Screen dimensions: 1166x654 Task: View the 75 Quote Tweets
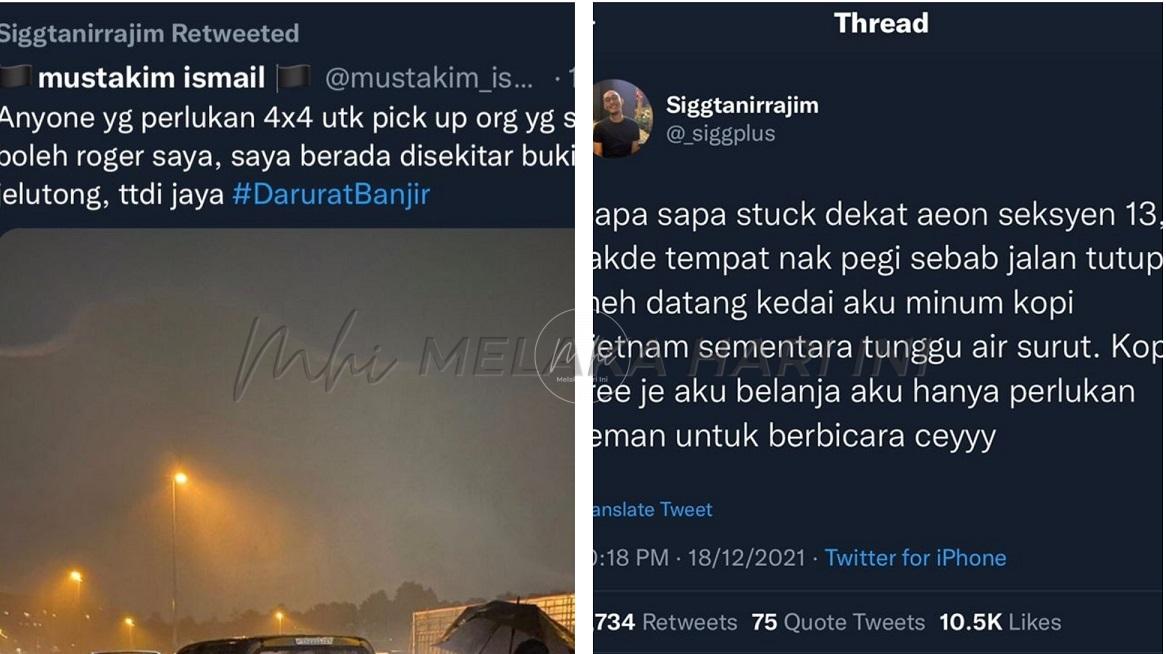pyautogui.click(x=838, y=622)
